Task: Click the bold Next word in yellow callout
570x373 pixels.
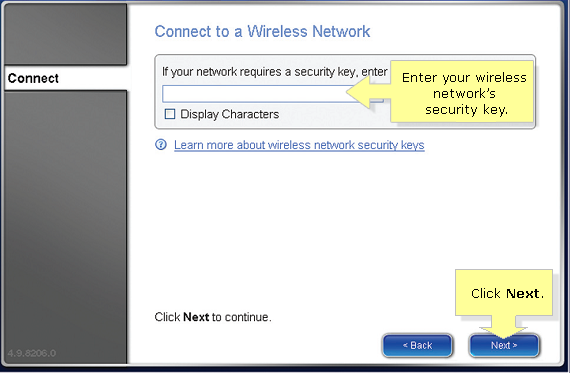Action: [x=523, y=293]
